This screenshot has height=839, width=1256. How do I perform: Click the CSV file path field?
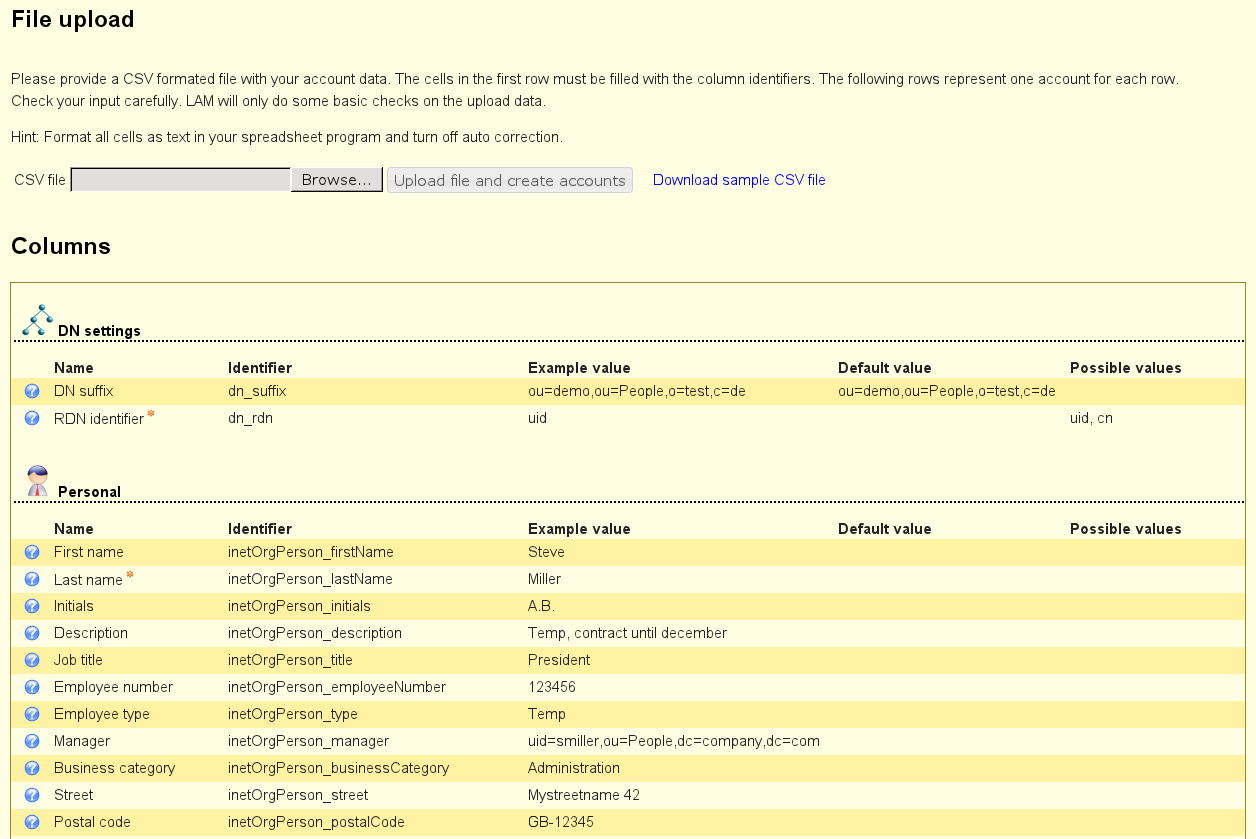click(x=181, y=180)
